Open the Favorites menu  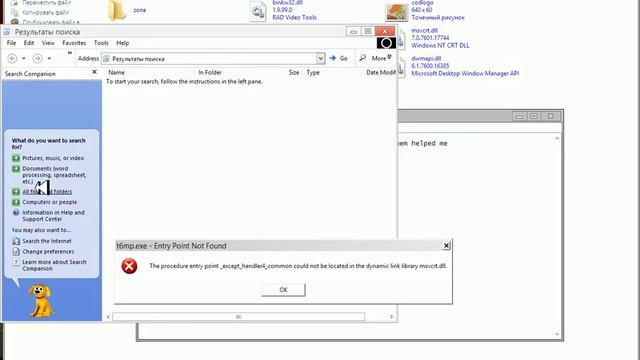(x=74, y=43)
